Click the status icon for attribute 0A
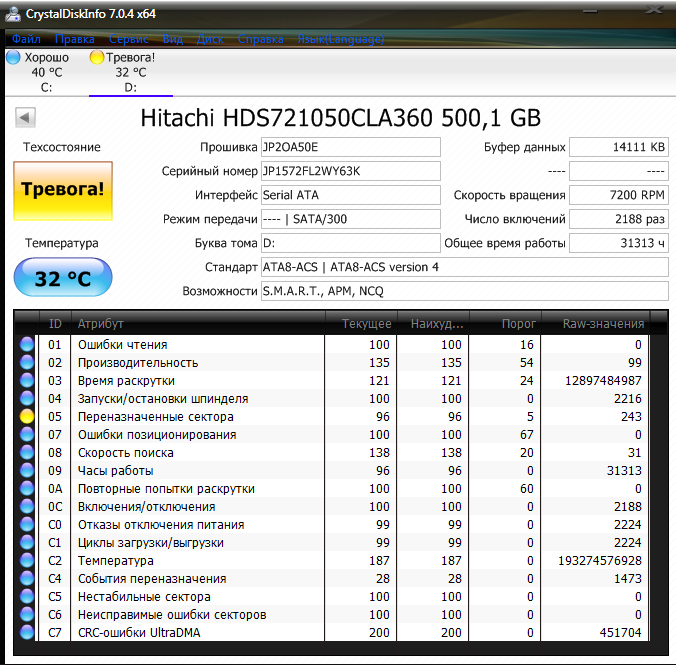676x665 pixels. 27,489
